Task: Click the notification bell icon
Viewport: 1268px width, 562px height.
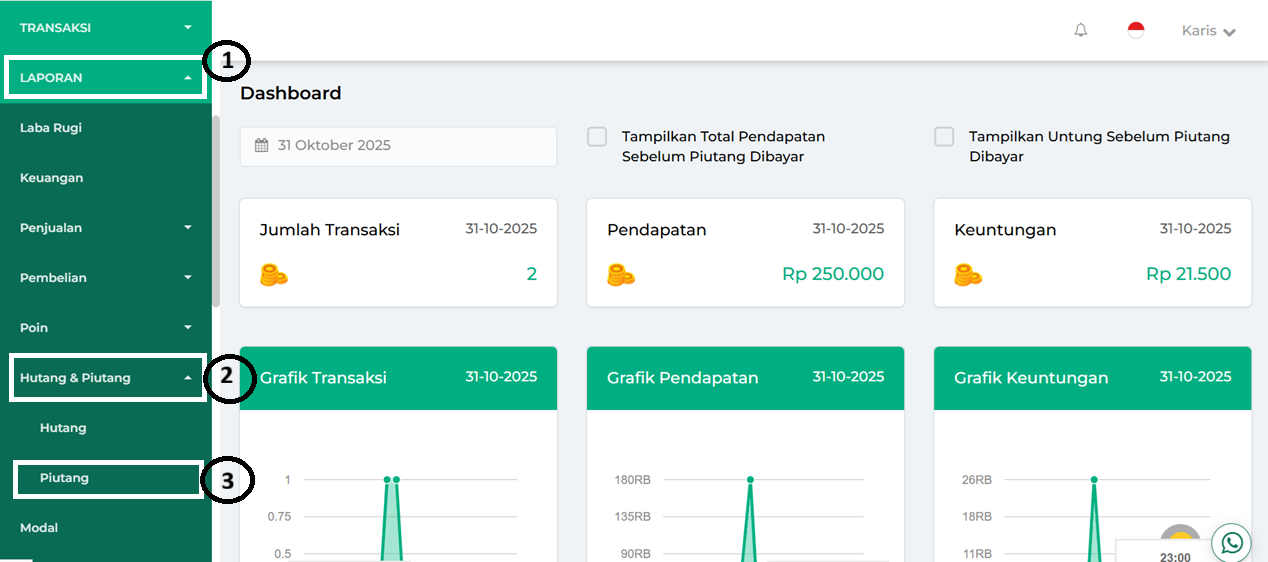Action: tap(1080, 31)
